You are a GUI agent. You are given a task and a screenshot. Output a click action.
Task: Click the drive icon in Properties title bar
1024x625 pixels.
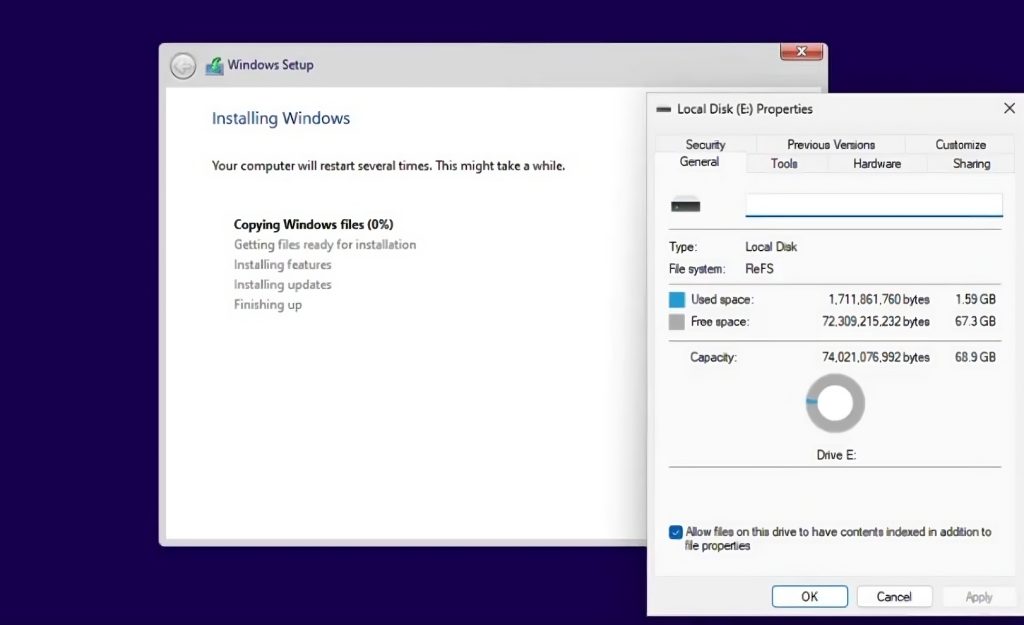(x=664, y=110)
